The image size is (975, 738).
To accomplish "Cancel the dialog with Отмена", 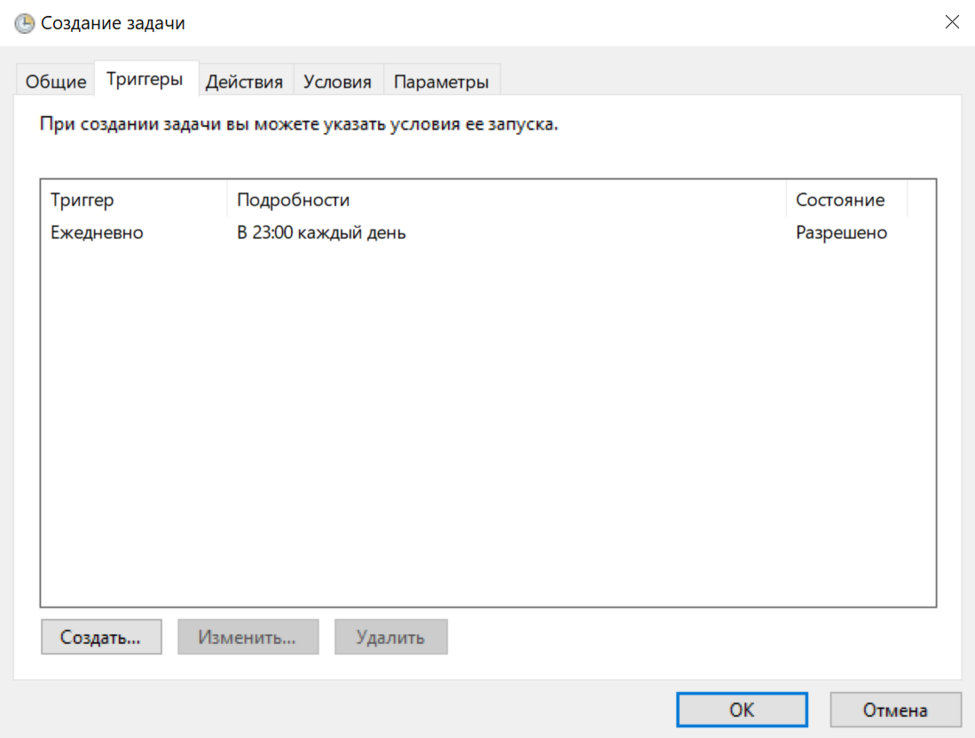I will pos(895,710).
